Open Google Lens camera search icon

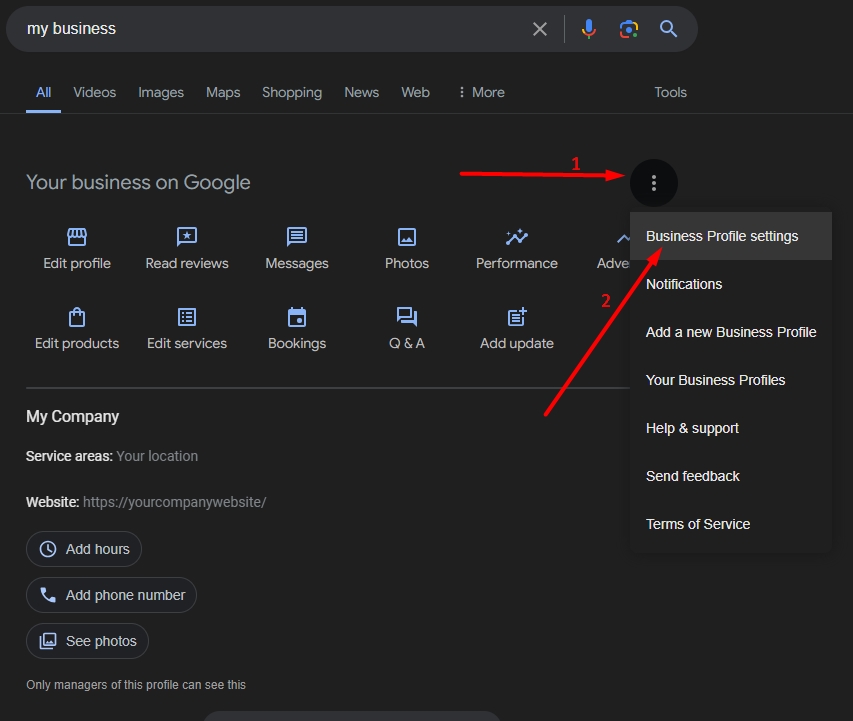(x=629, y=29)
